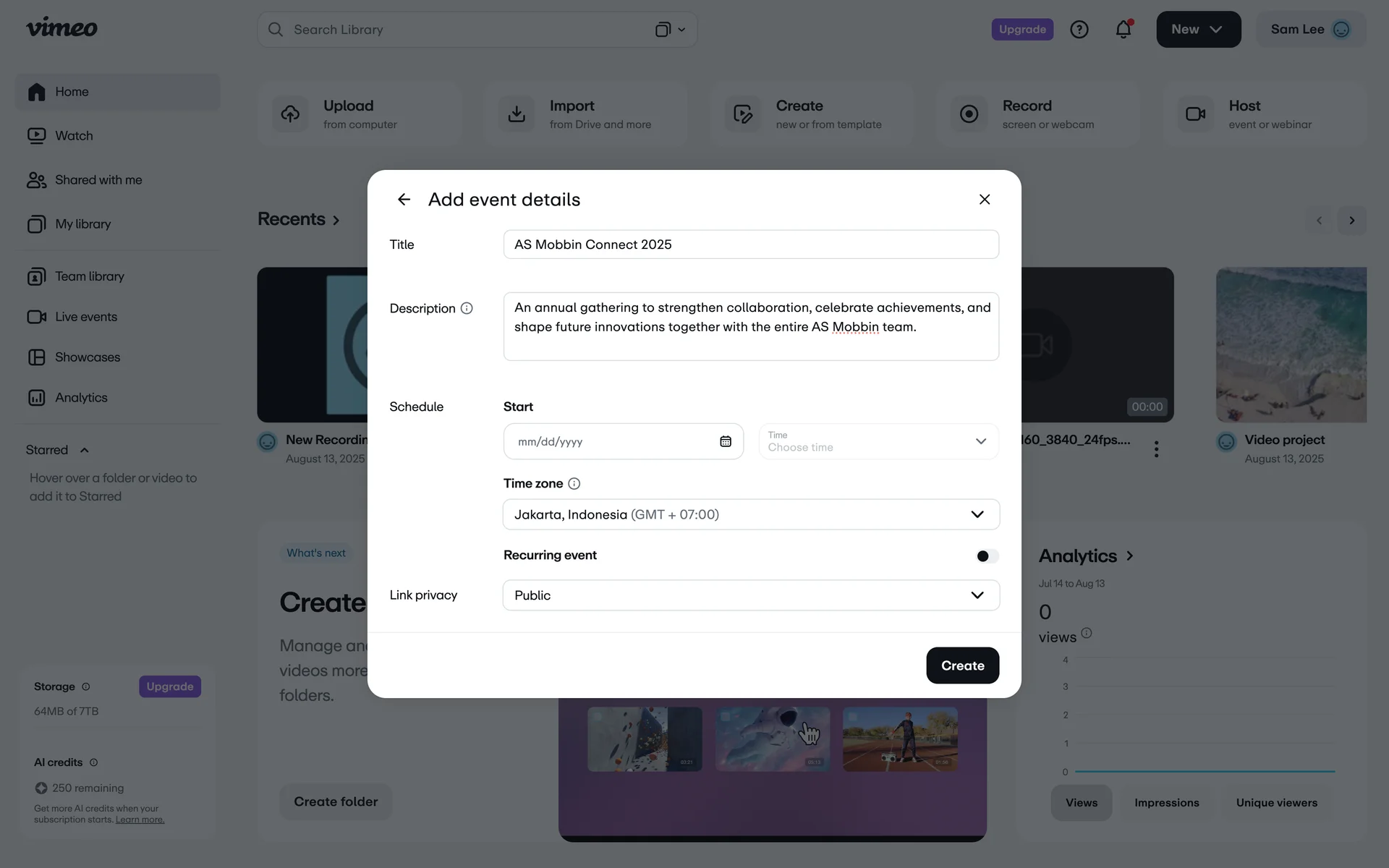Viewport: 1389px width, 868px height.
Task: Open the notifications bell
Action: 1123,30
